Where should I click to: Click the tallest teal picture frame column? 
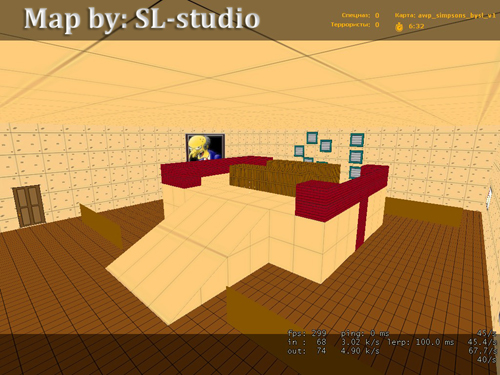click(x=356, y=156)
